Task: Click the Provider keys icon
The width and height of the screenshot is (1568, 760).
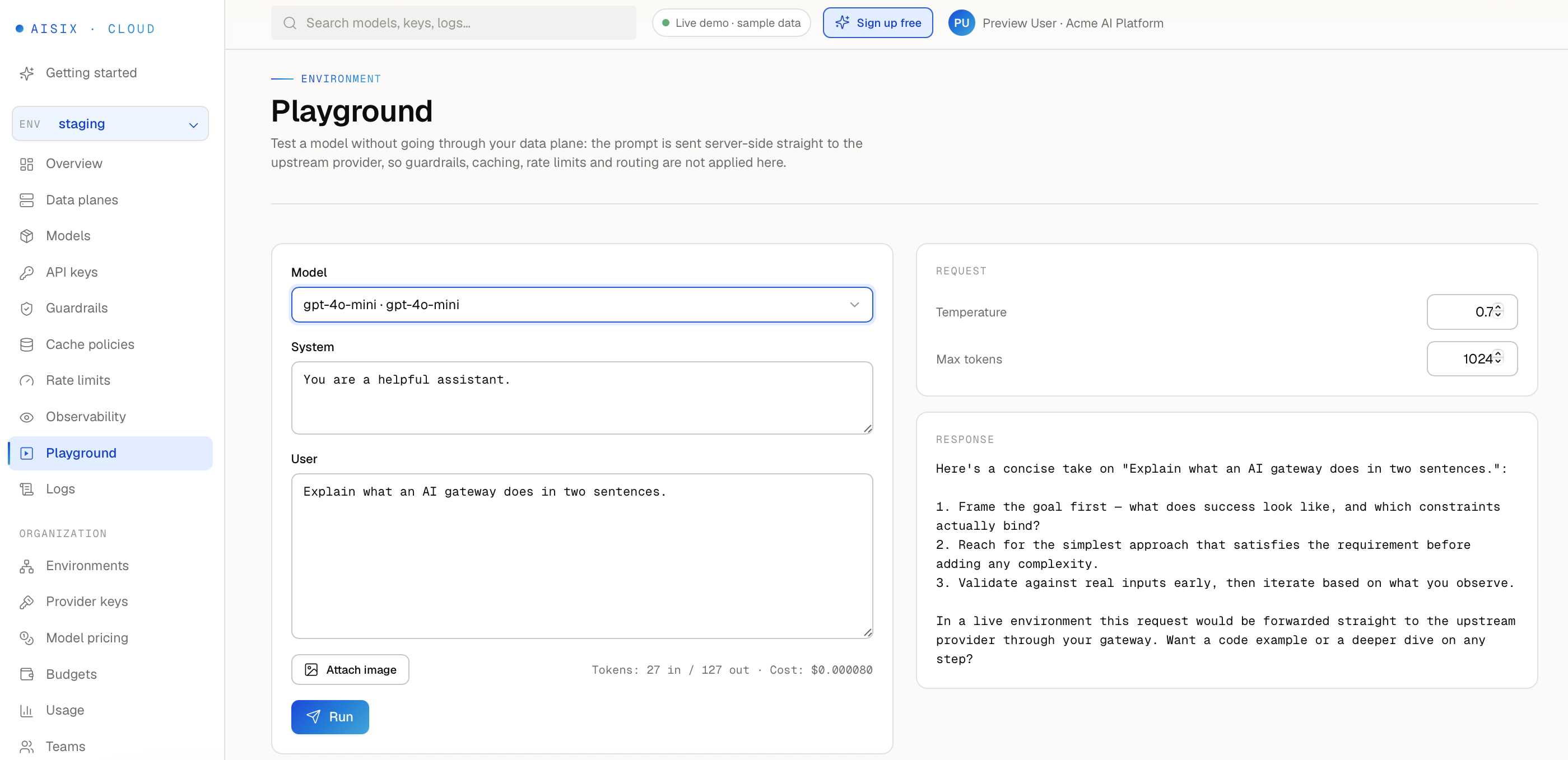Action: click(x=26, y=602)
